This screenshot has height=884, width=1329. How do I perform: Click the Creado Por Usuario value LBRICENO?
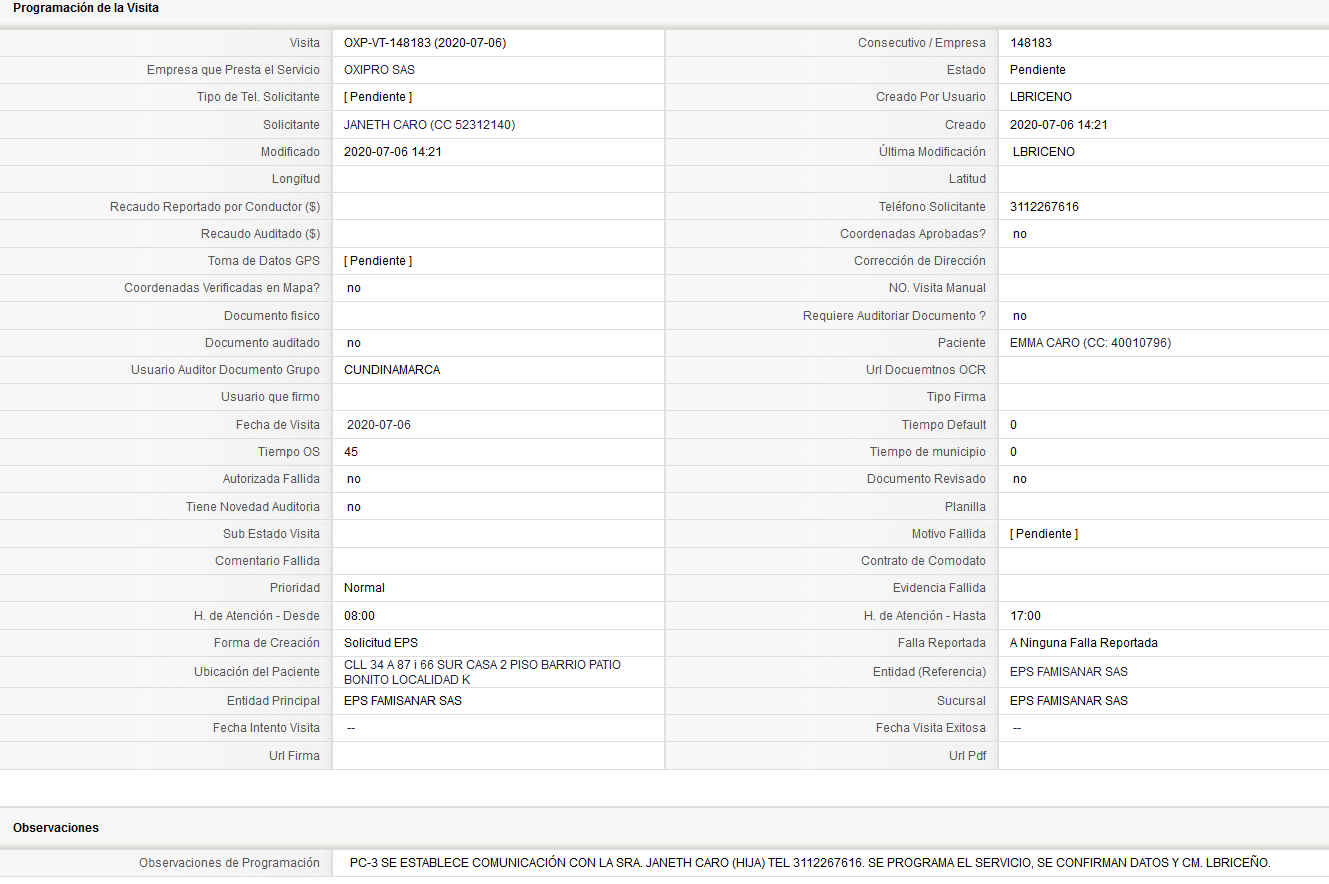point(1041,97)
